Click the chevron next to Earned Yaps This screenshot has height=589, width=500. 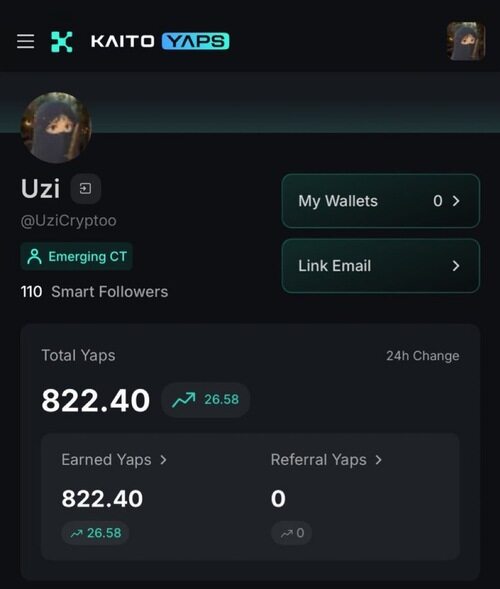(x=163, y=460)
